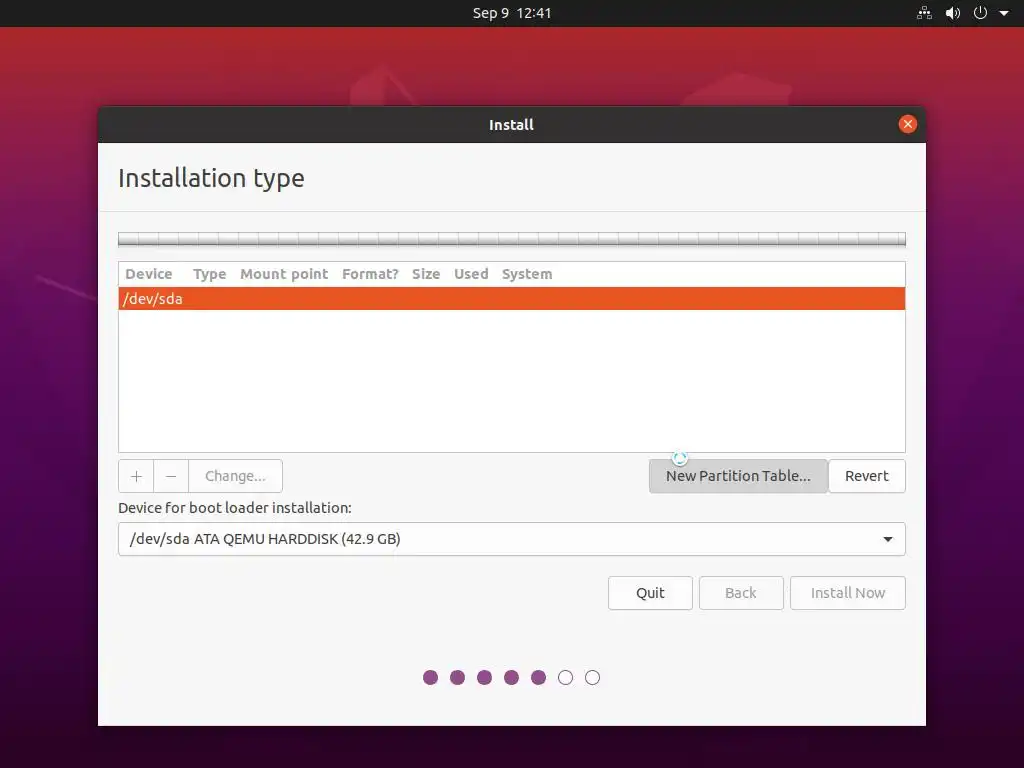Remove partition with the minus button
Viewport: 1024px width, 768px height.
click(171, 476)
